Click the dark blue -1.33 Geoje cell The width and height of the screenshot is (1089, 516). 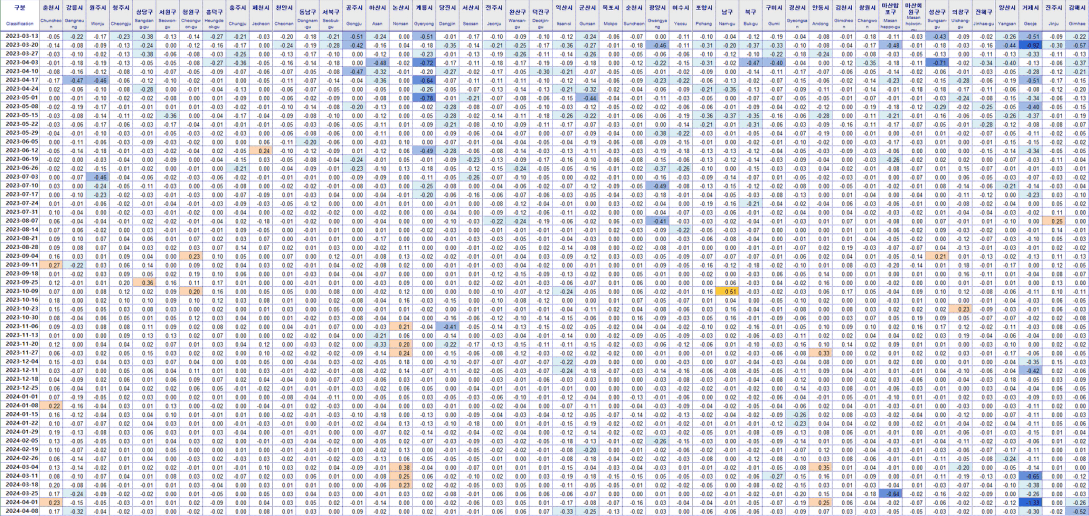[1031, 502]
